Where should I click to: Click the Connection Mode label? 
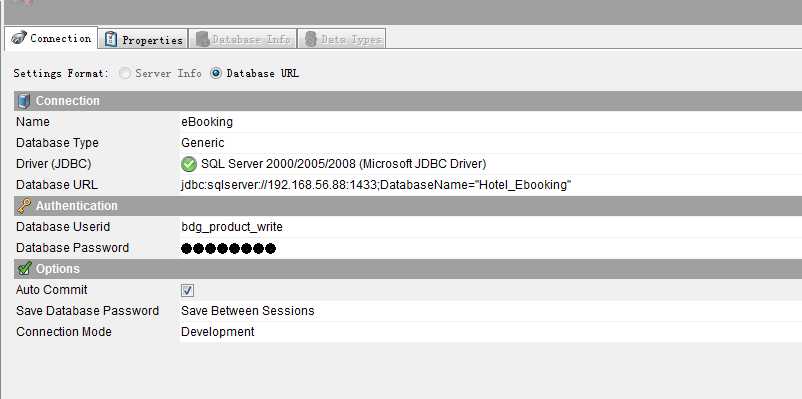coord(63,331)
